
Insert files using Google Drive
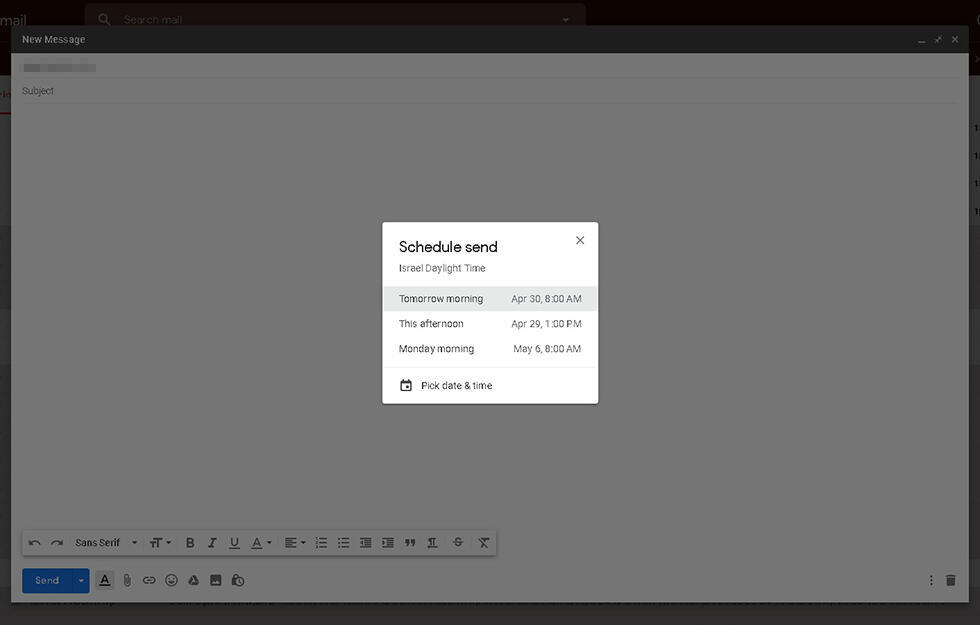(x=193, y=580)
